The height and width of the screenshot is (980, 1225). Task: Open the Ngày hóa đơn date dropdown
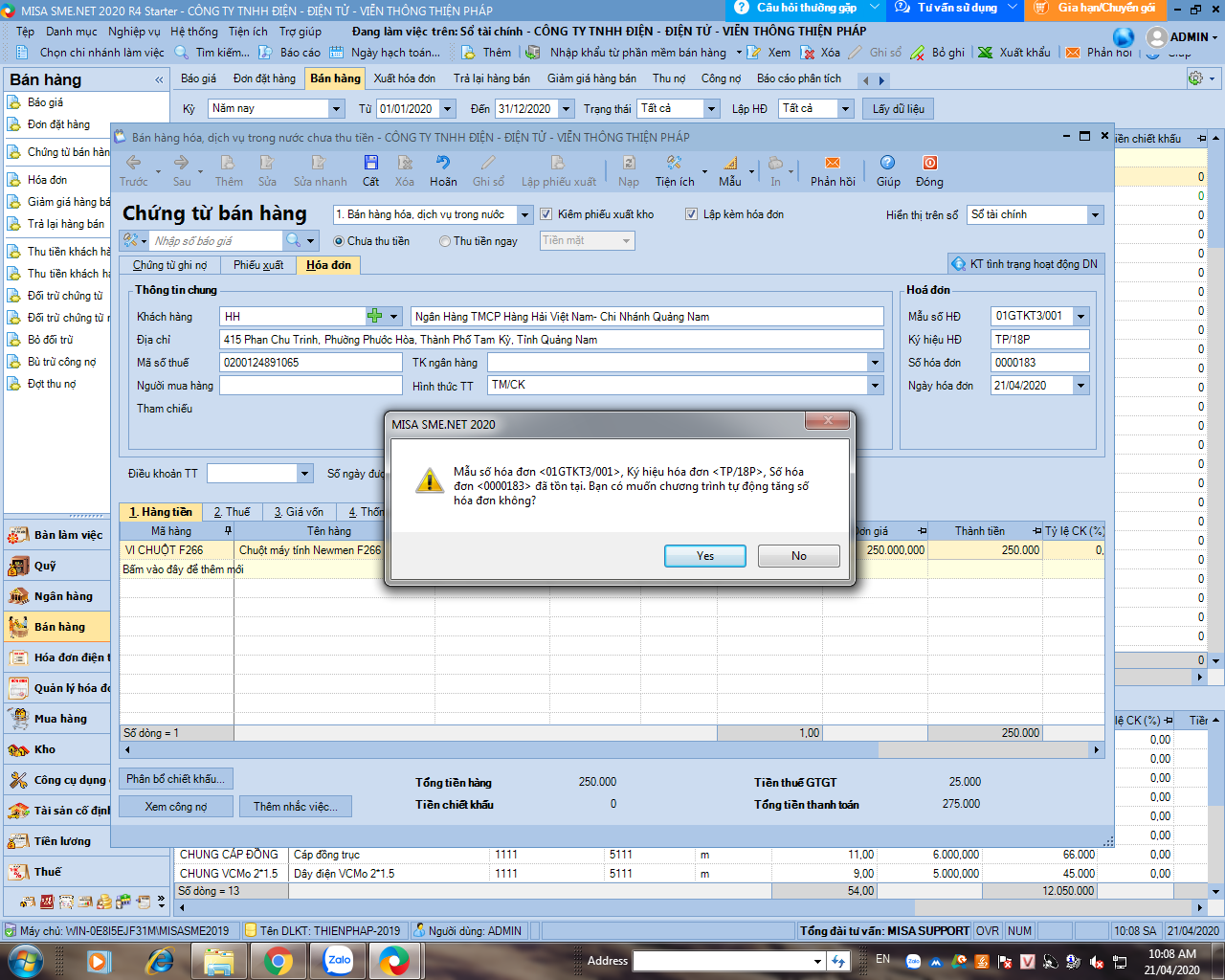click(1080, 386)
